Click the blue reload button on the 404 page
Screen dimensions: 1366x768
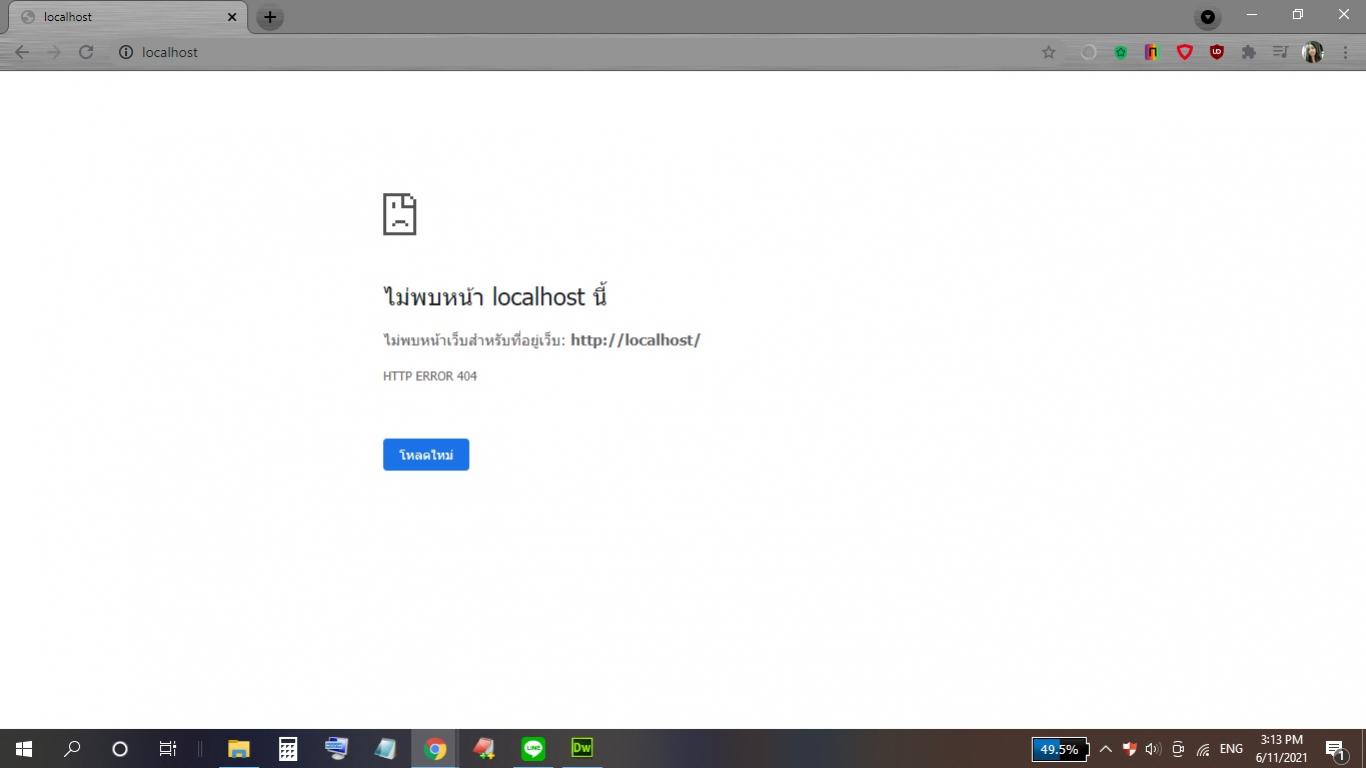coord(426,455)
